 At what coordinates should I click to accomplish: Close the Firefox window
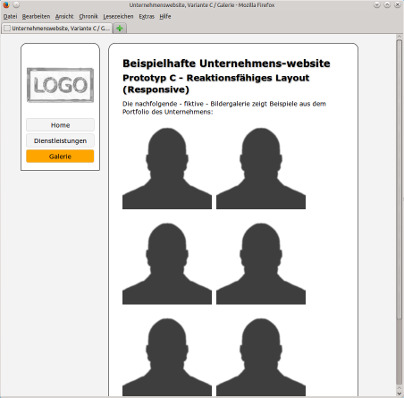click(397, 5)
